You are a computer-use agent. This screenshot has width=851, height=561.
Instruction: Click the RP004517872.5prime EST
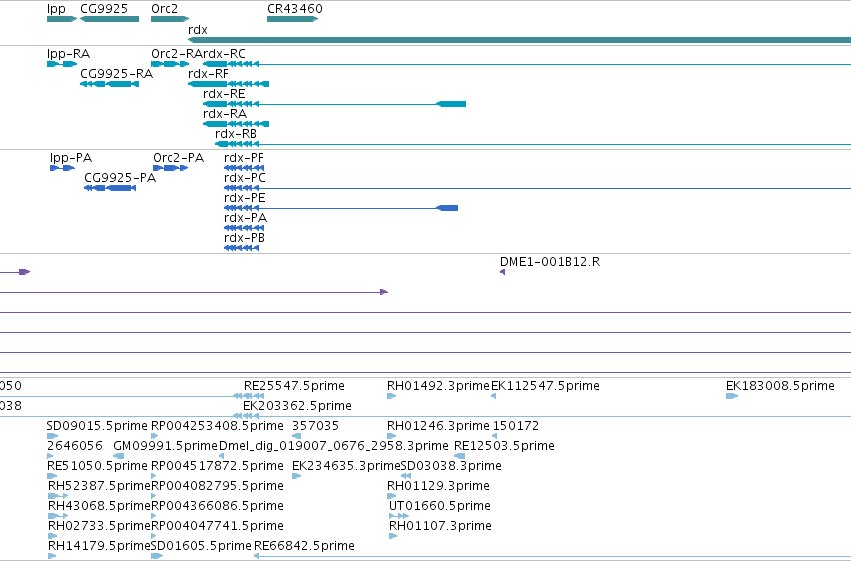click(x=154, y=476)
